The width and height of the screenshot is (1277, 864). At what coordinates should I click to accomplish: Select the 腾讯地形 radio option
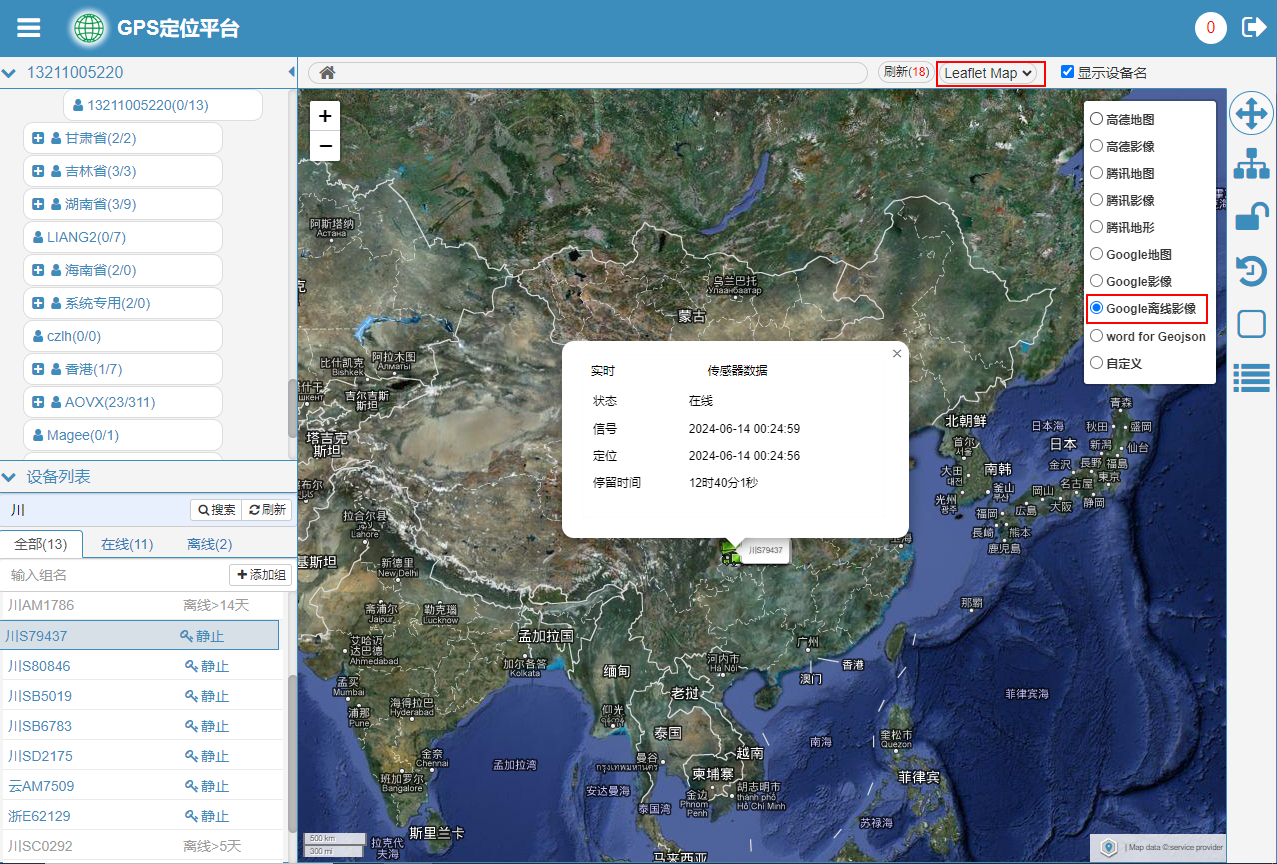(1097, 227)
